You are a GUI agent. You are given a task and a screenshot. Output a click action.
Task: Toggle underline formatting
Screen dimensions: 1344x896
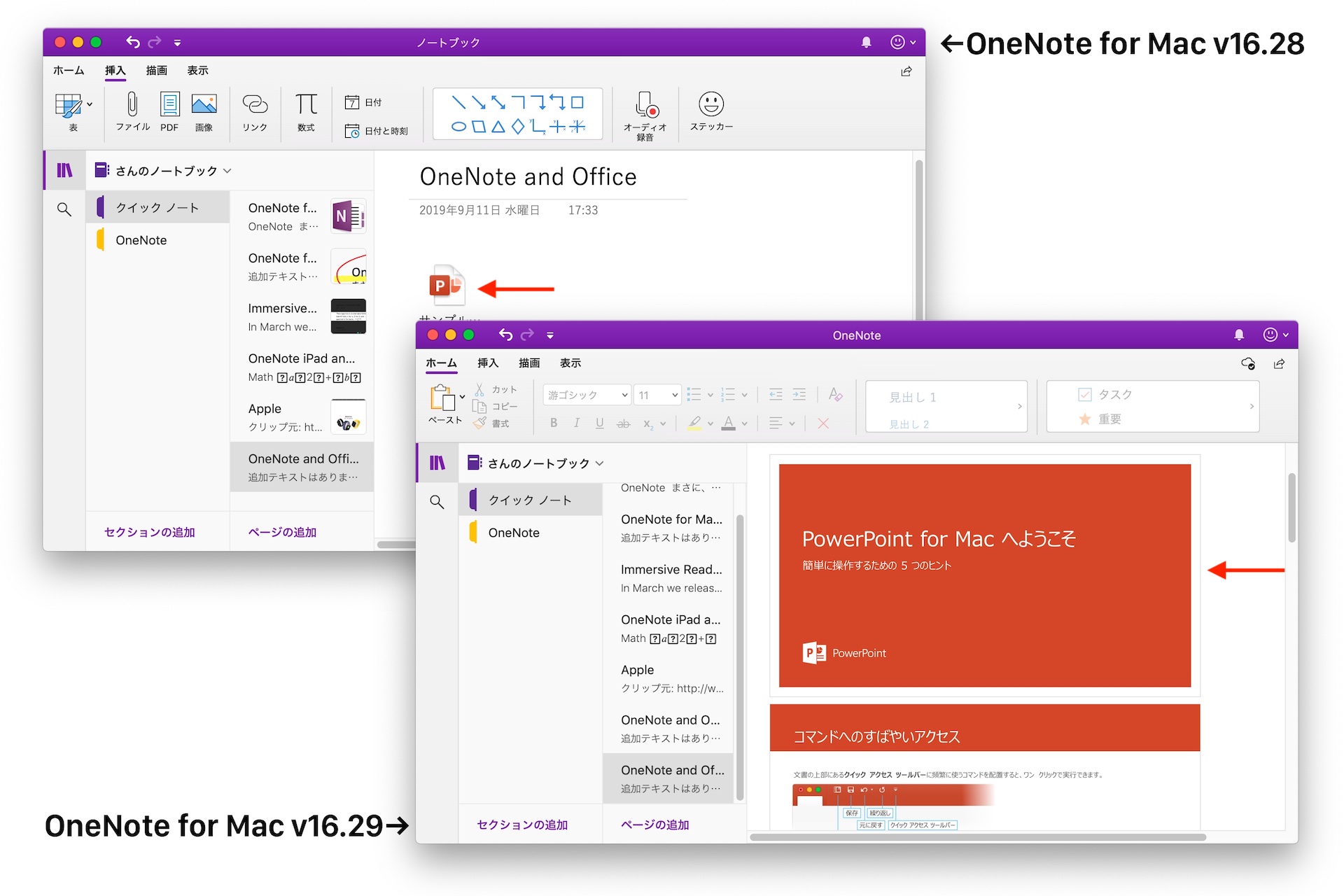600,423
